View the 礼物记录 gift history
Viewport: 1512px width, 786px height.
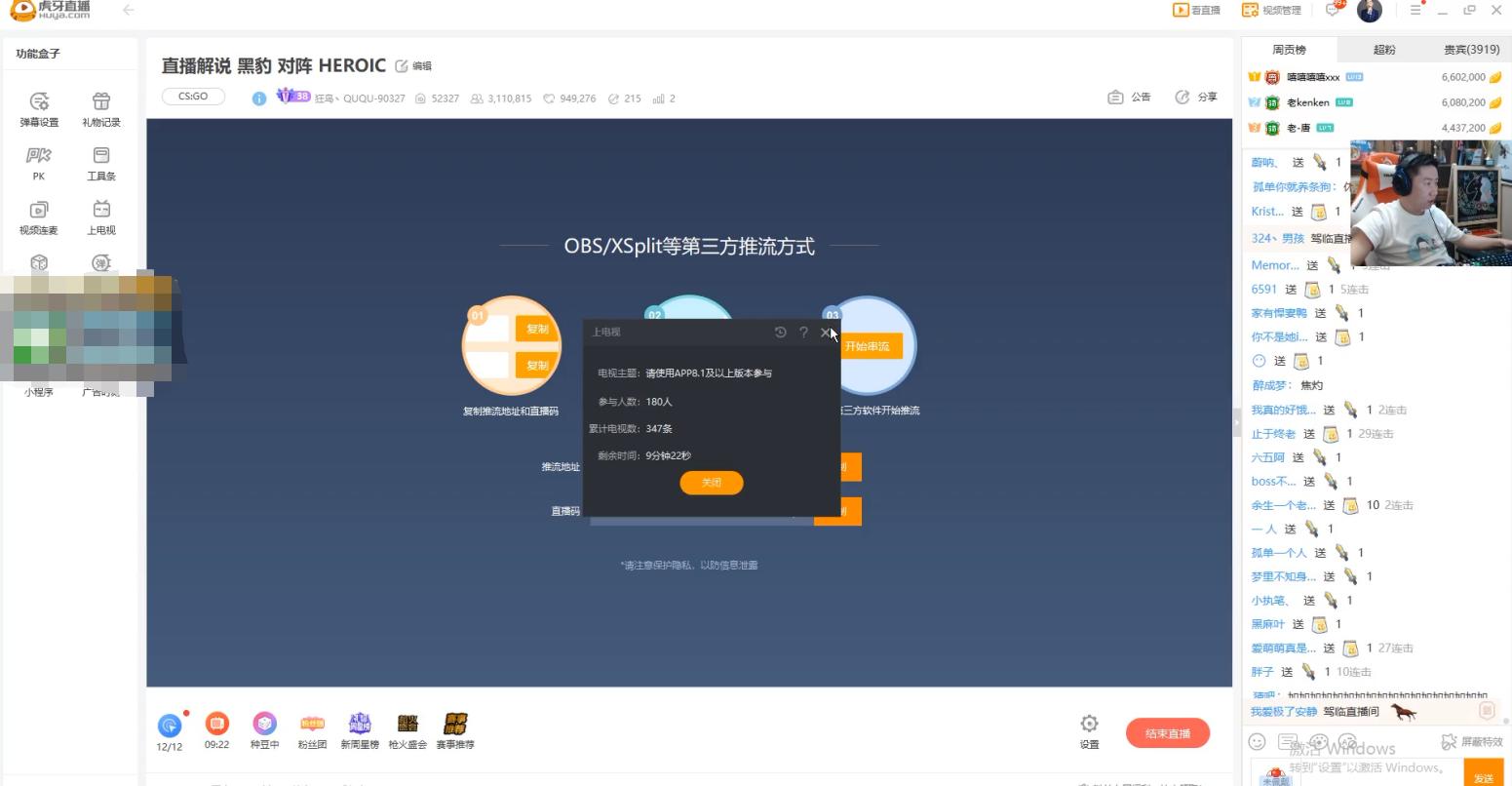coord(100,107)
